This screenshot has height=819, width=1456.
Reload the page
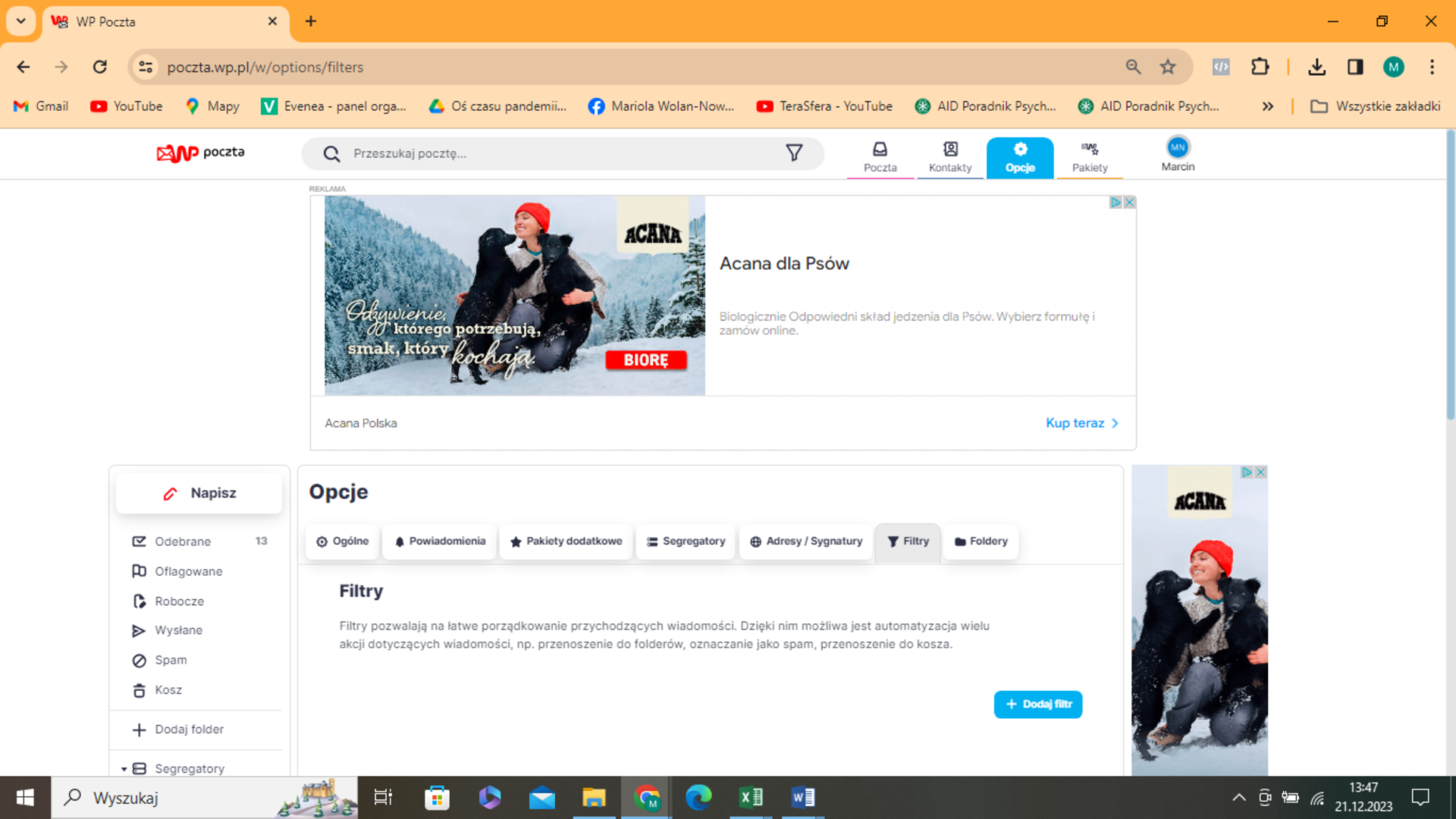pos(100,67)
